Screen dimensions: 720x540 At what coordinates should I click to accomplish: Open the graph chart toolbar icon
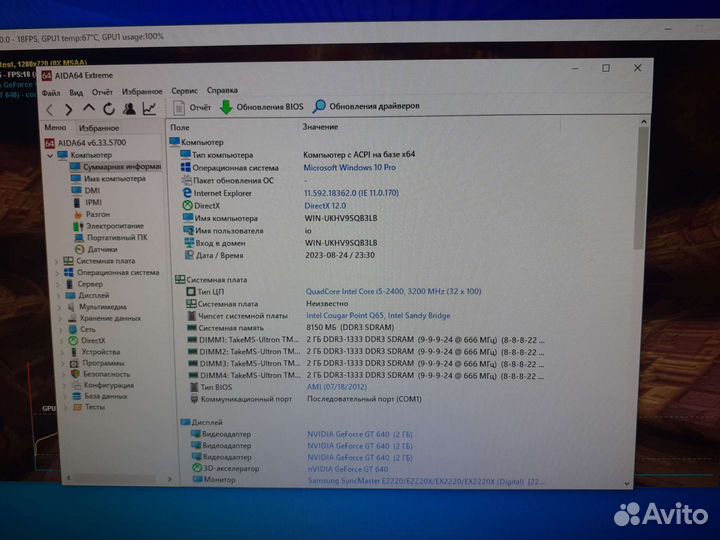(149, 108)
